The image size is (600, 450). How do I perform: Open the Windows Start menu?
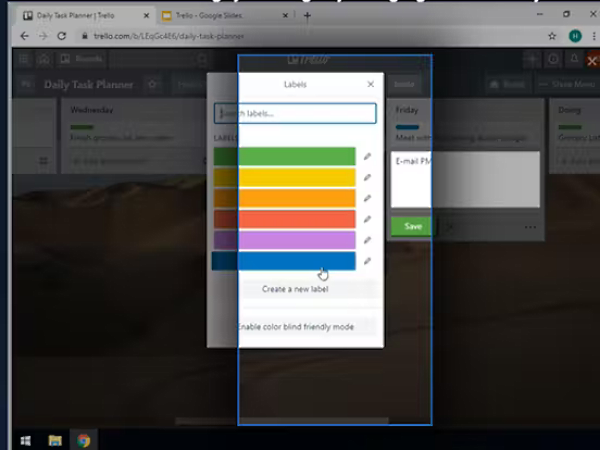(25, 441)
